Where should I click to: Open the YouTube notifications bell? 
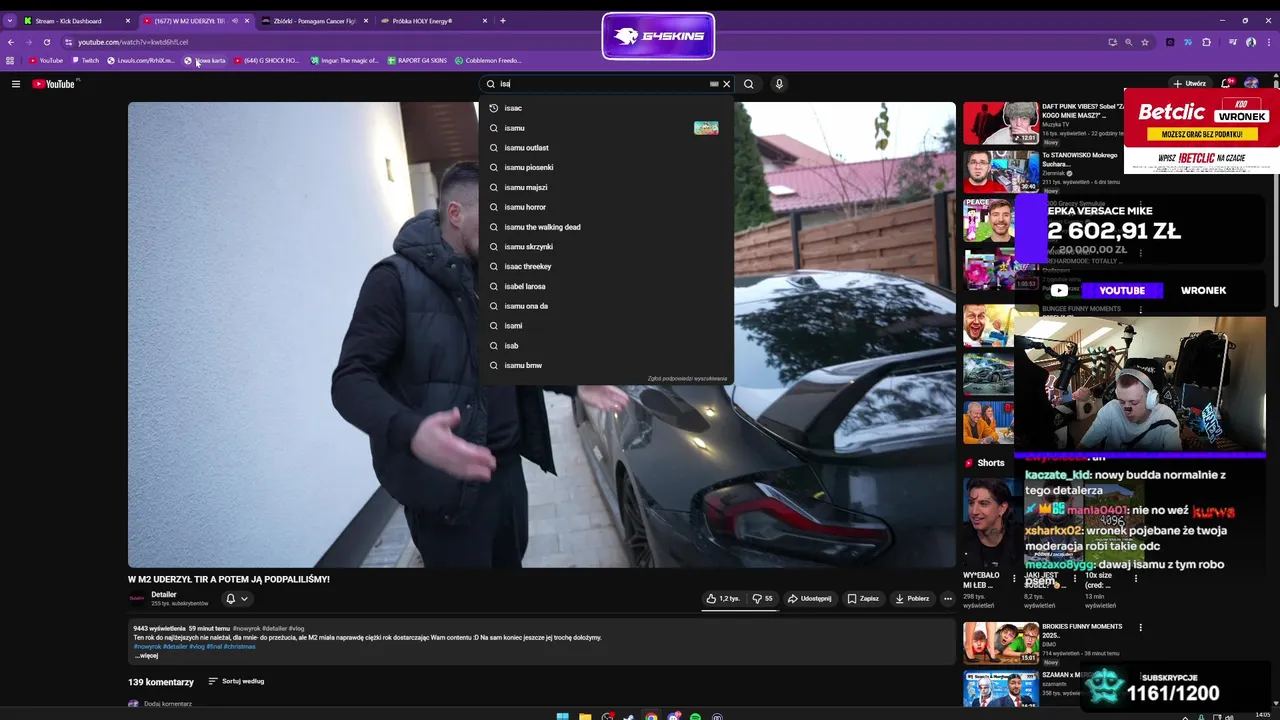pos(1227,84)
